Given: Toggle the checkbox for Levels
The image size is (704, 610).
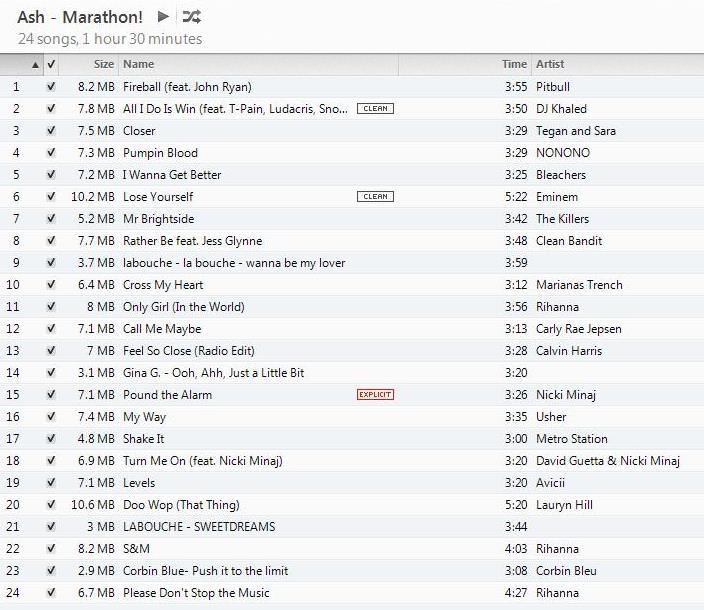Looking at the screenshot, I should pos(51,483).
